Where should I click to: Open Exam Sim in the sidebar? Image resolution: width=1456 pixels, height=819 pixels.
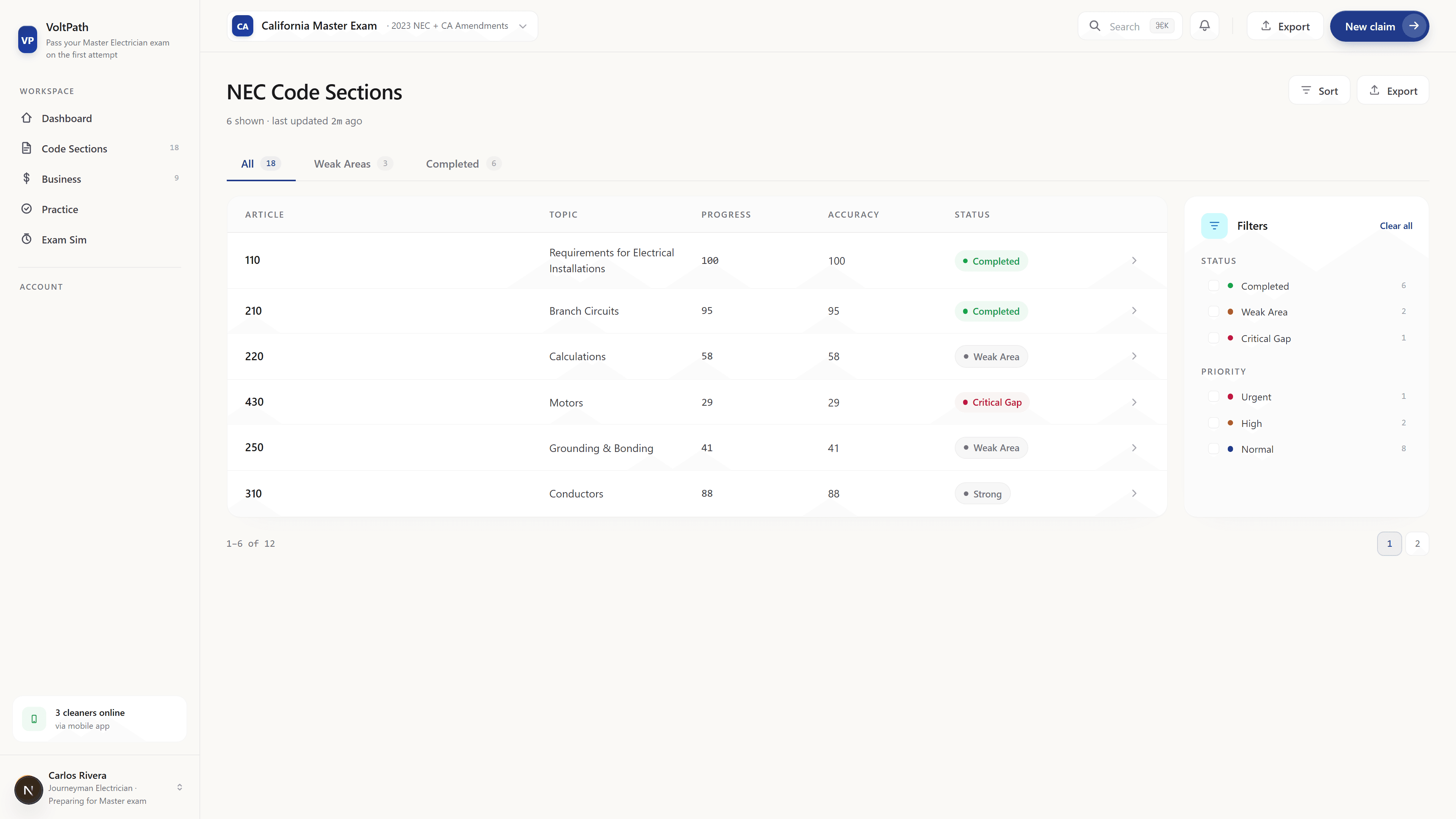point(99,239)
